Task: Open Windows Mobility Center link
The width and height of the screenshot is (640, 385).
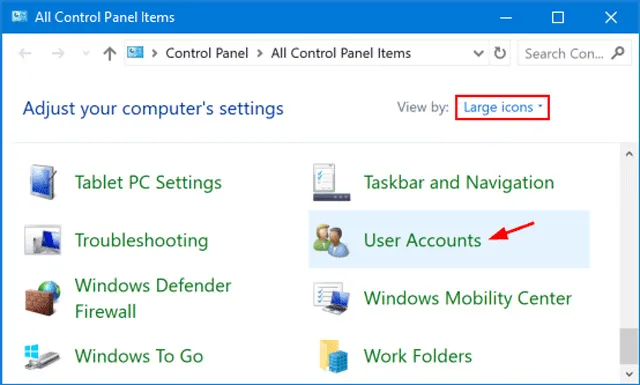Action: pyautogui.click(x=468, y=298)
